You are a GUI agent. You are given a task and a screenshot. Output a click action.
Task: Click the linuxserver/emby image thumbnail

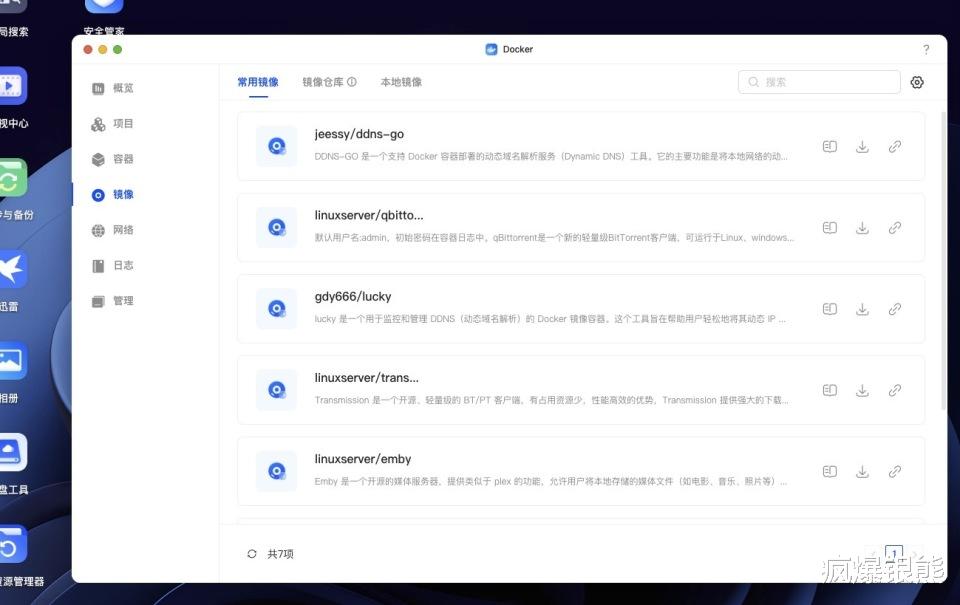coord(277,472)
